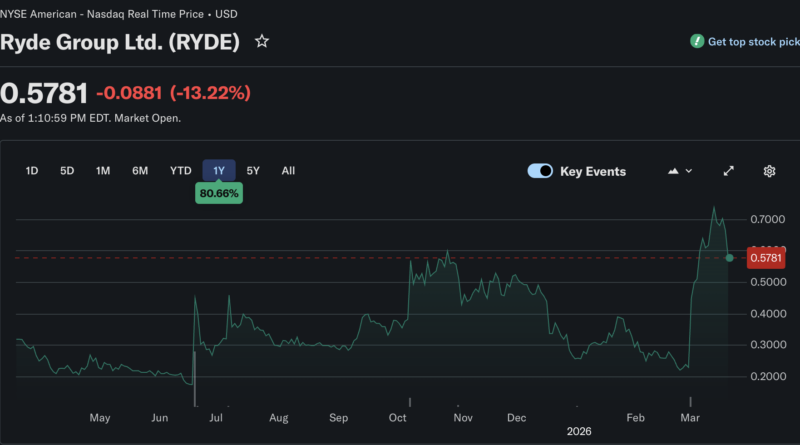Select the 1D time range

[x=32, y=171]
